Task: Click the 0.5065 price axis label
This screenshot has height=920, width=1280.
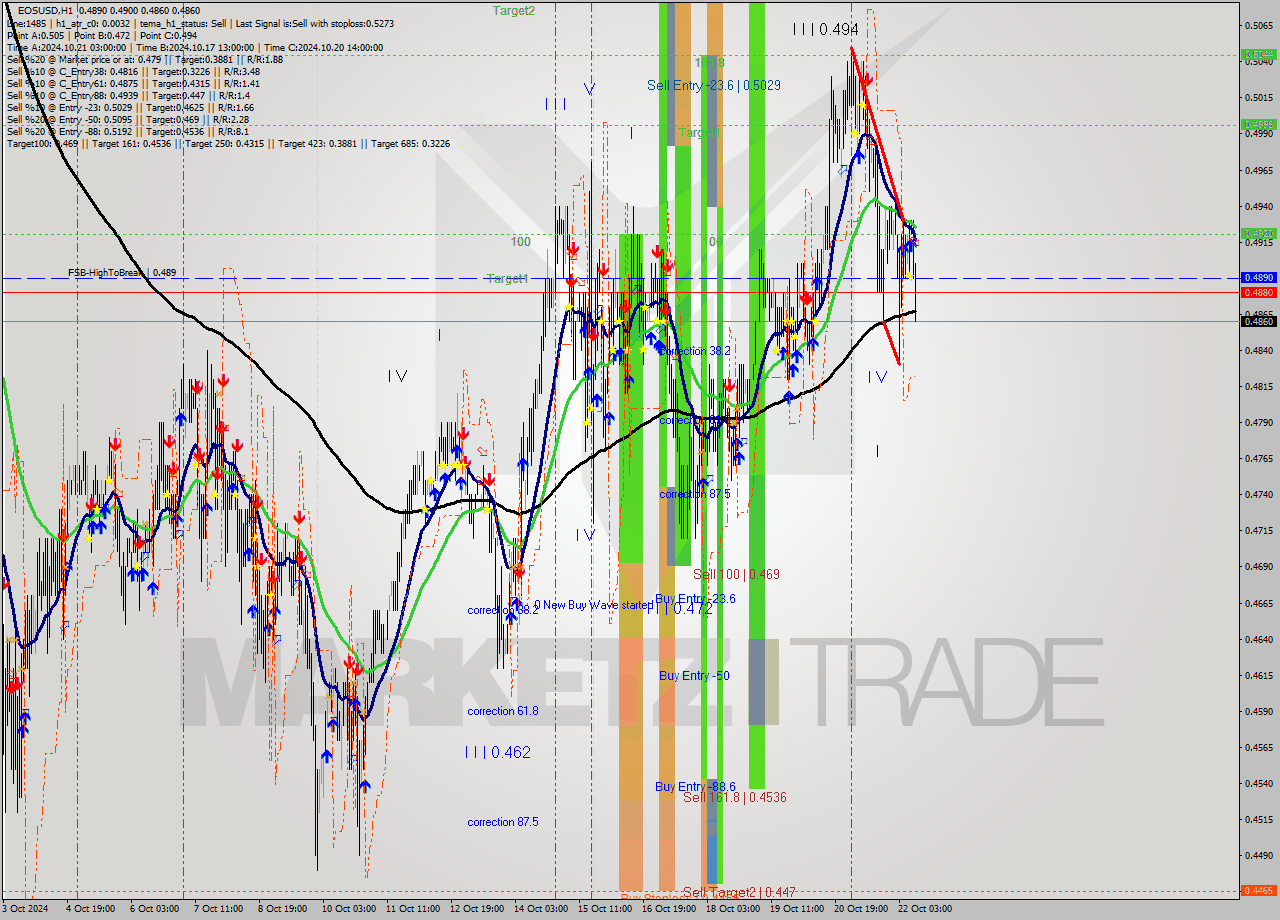Action: tap(1258, 26)
